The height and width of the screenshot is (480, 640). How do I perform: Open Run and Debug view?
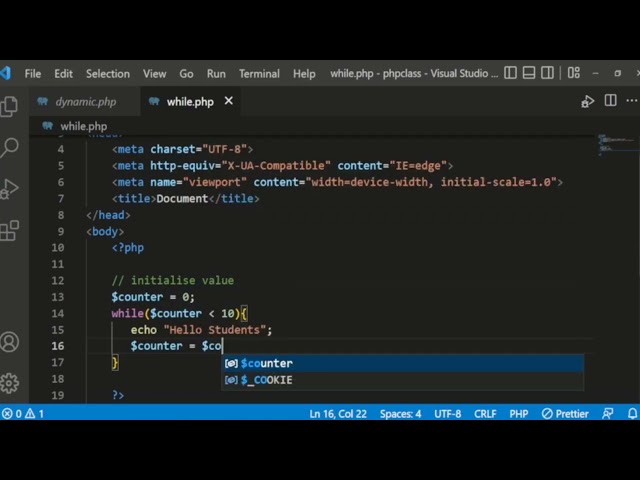(9, 189)
